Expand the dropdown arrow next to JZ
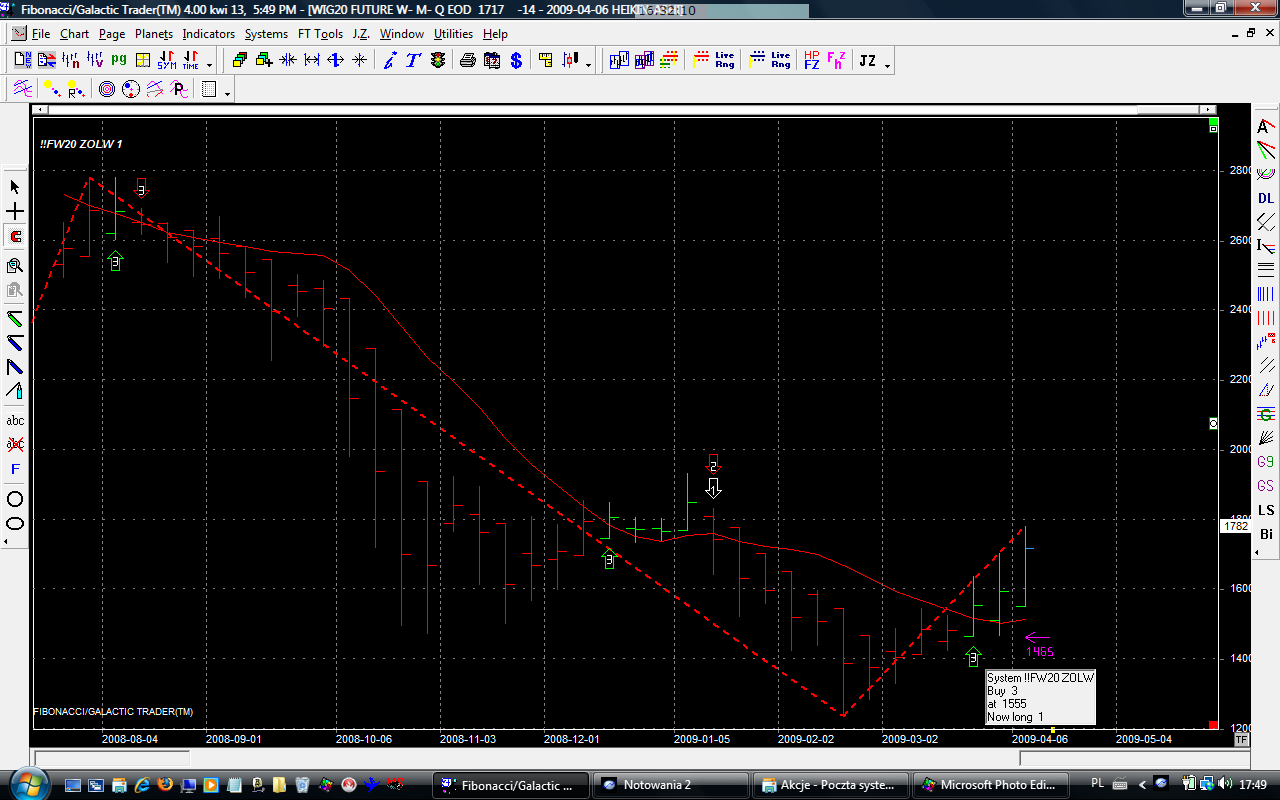1280x800 pixels. pos(887,65)
